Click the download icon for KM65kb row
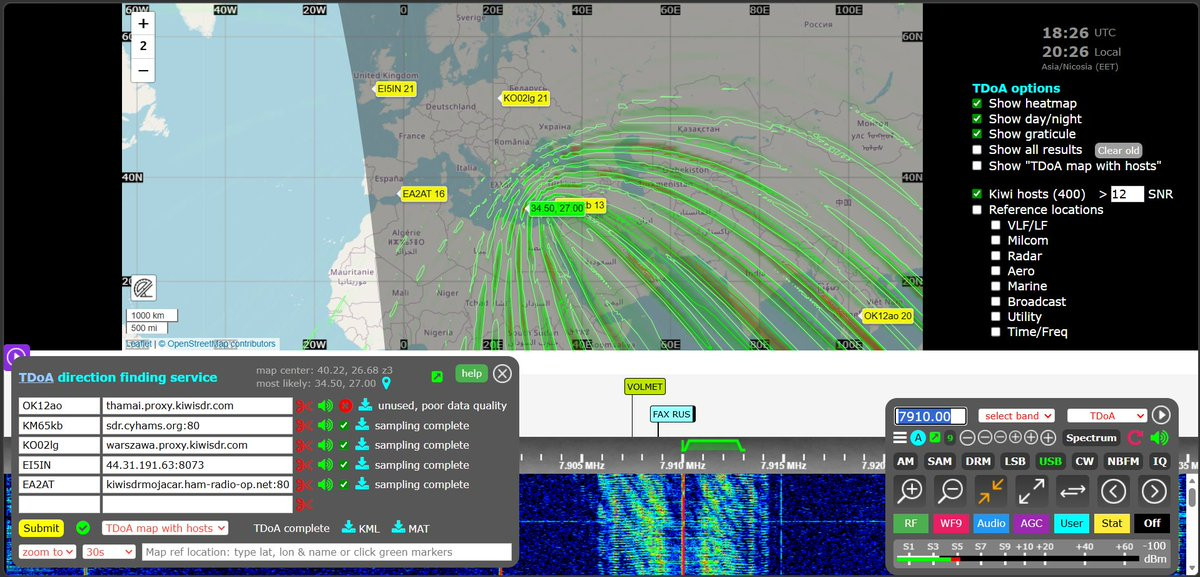 (x=365, y=426)
